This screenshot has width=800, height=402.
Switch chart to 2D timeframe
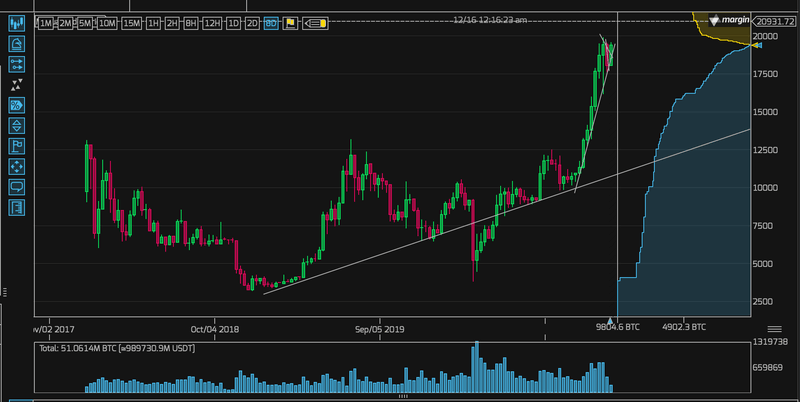point(252,23)
